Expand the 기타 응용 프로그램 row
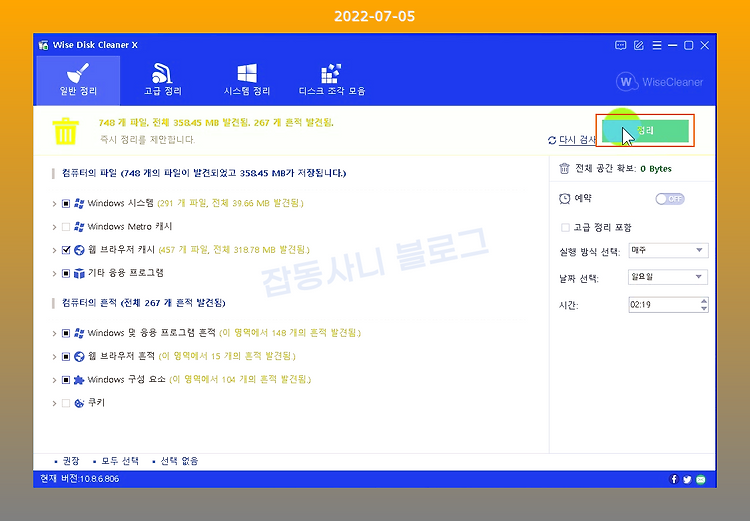 tap(54, 274)
